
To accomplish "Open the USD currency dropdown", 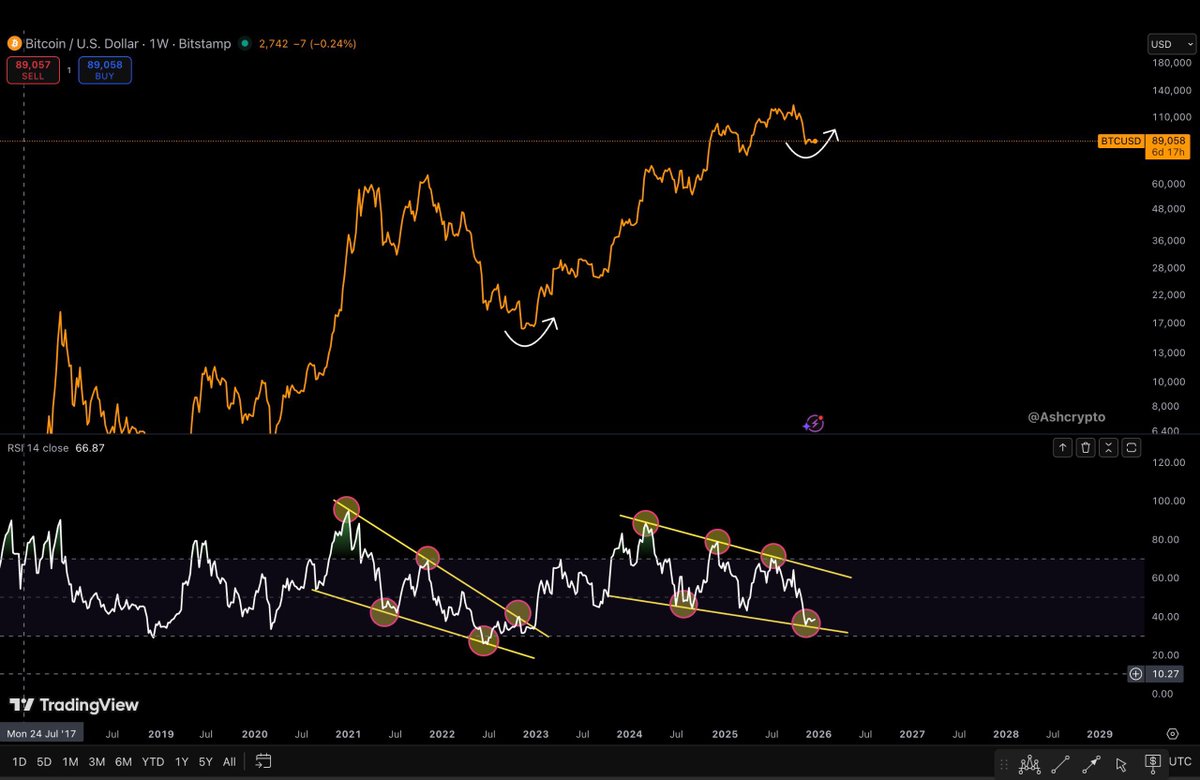I will pos(1169,44).
